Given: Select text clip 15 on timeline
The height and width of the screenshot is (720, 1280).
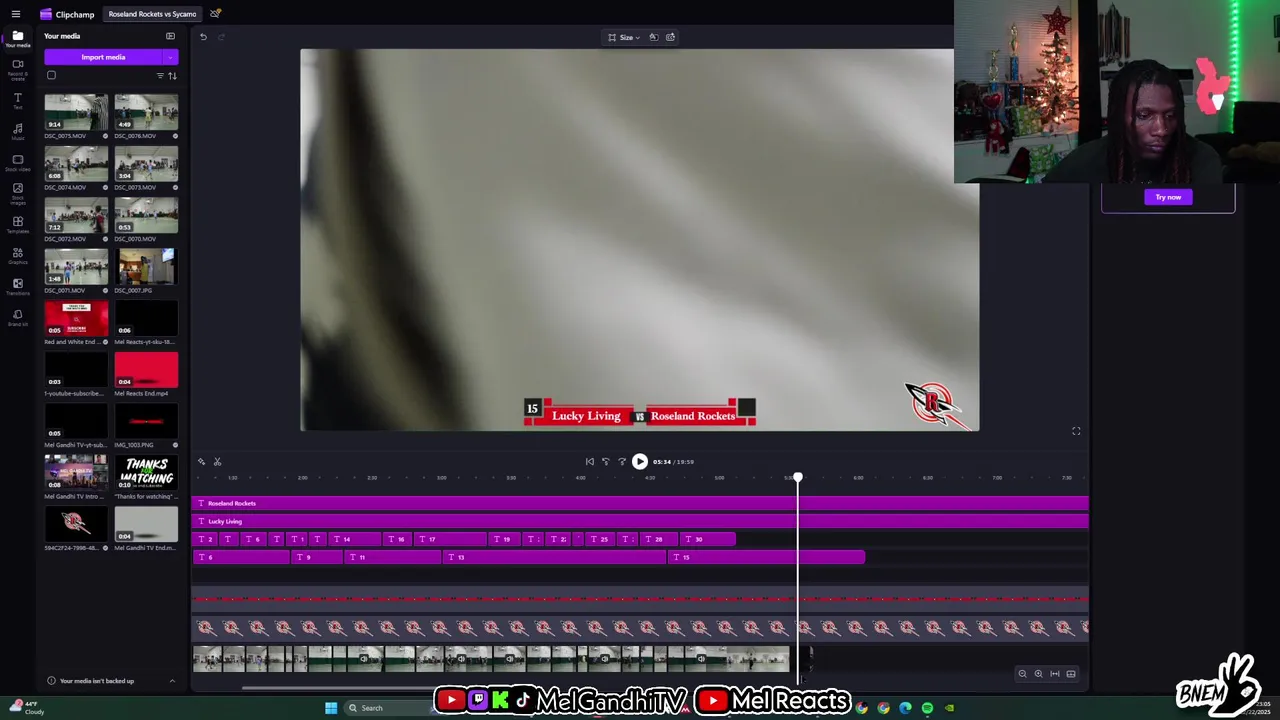Looking at the screenshot, I should coord(766,557).
